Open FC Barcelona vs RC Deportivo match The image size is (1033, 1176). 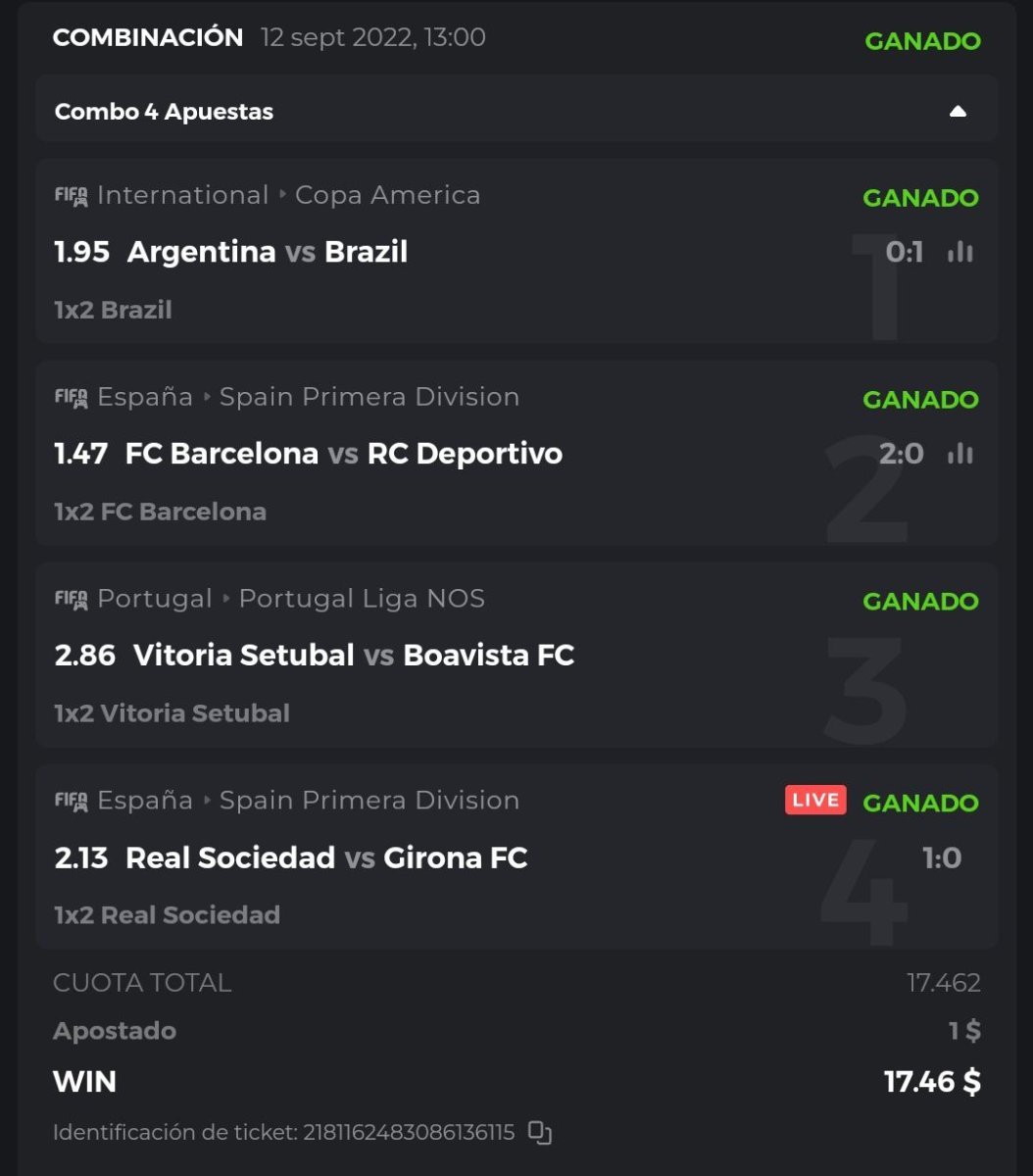pos(344,454)
